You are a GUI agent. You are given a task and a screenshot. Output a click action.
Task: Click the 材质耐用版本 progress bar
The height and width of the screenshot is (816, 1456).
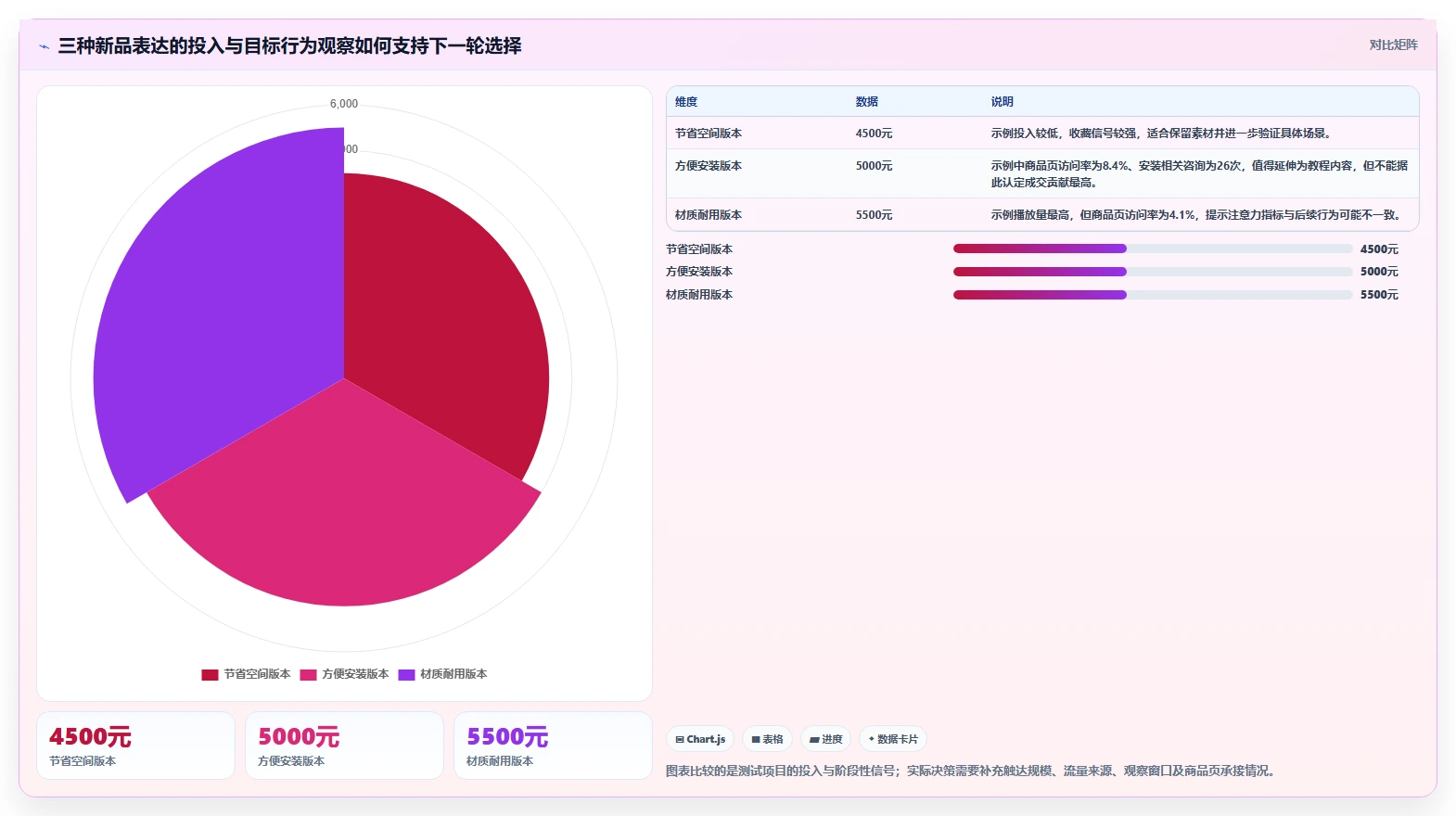(x=1153, y=295)
